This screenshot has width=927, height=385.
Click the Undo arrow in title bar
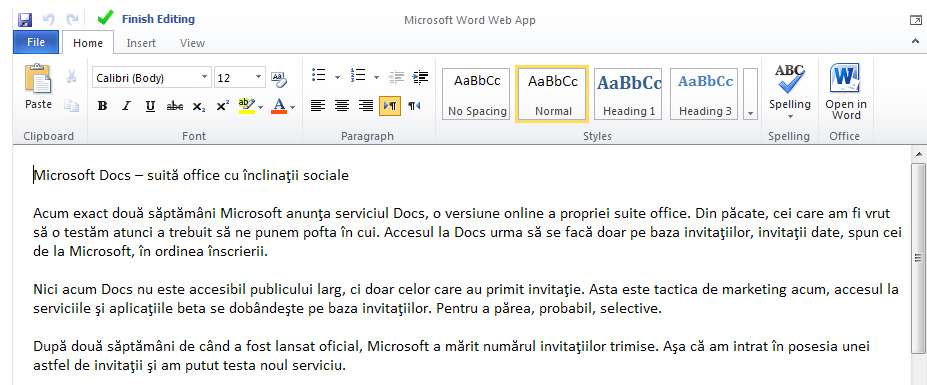click(x=49, y=20)
